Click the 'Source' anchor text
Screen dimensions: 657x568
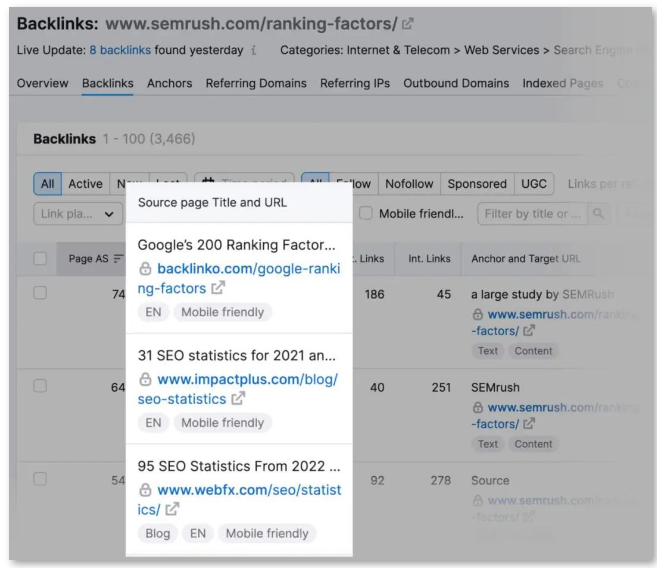click(490, 480)
